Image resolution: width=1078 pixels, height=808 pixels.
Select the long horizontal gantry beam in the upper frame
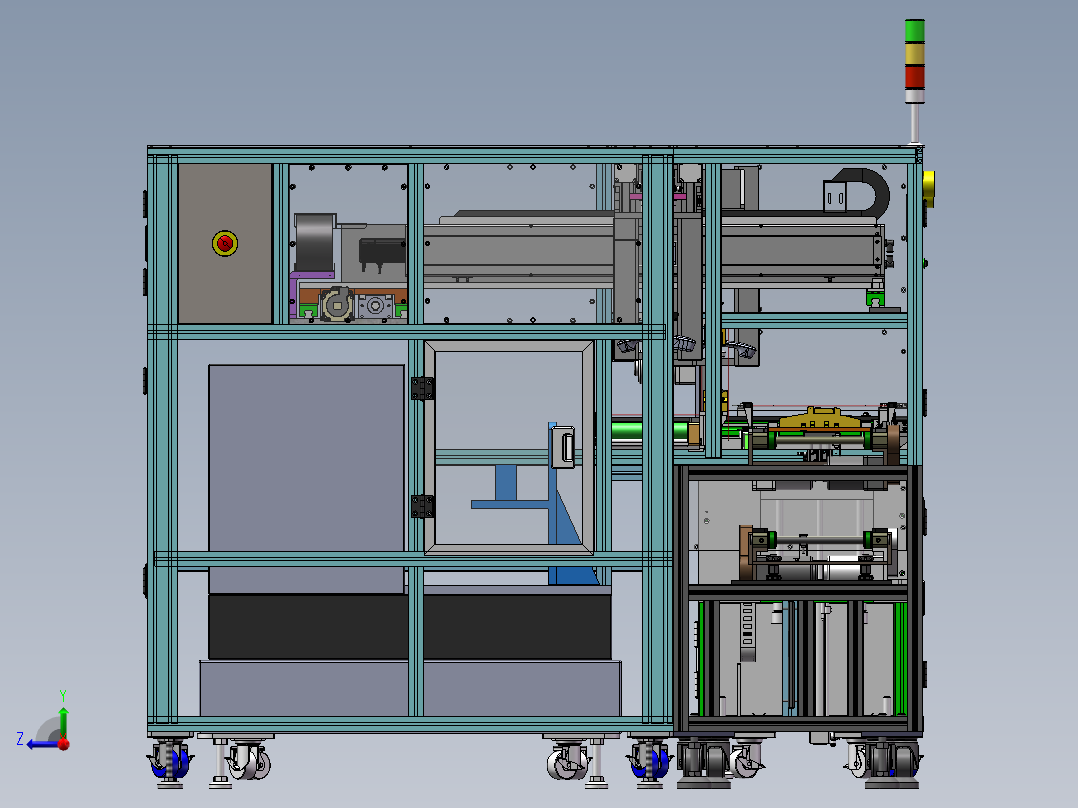pyautogui.click(x=653, y=249)
